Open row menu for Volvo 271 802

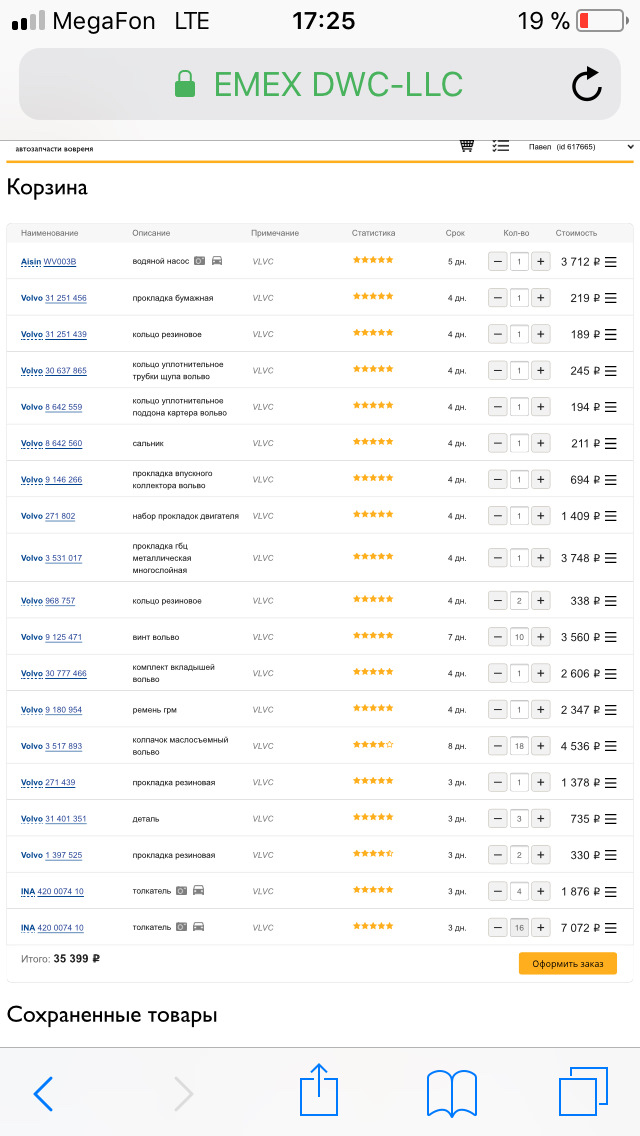click(611, 516)
